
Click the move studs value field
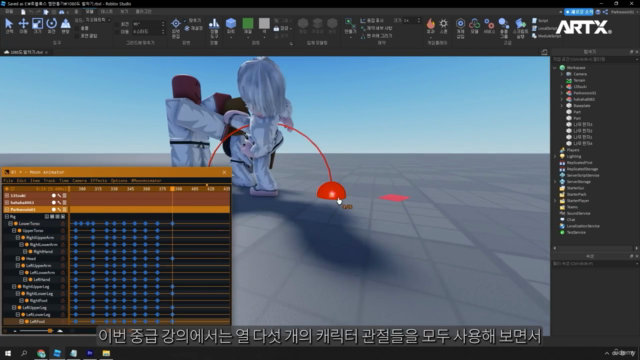(x=148, y=32)
